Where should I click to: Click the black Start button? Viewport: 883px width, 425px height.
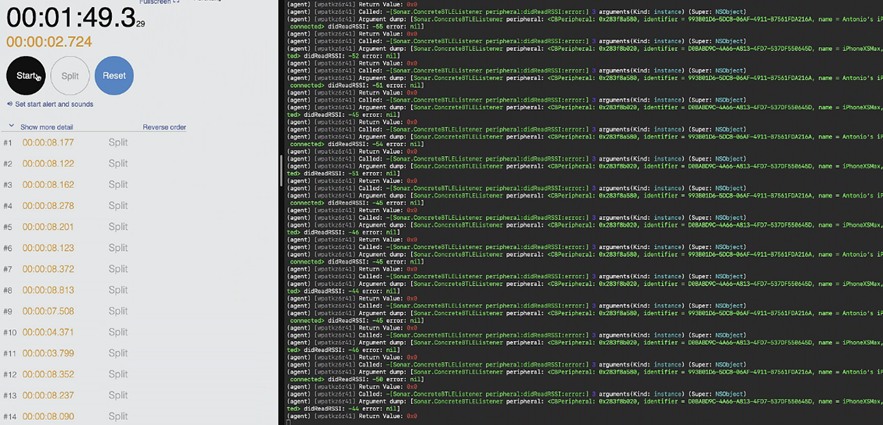pos(26,75)
